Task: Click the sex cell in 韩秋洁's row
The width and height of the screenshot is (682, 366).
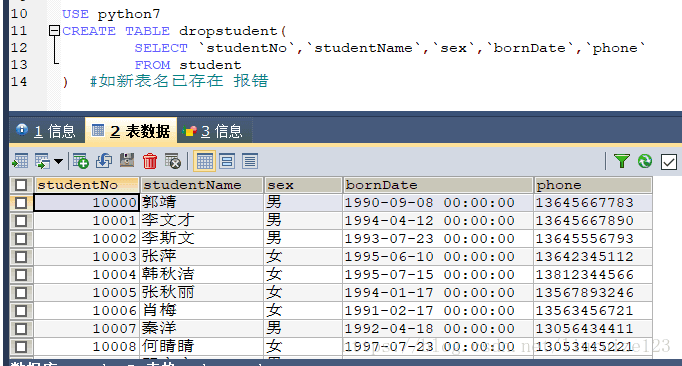Action: point(303,275)
